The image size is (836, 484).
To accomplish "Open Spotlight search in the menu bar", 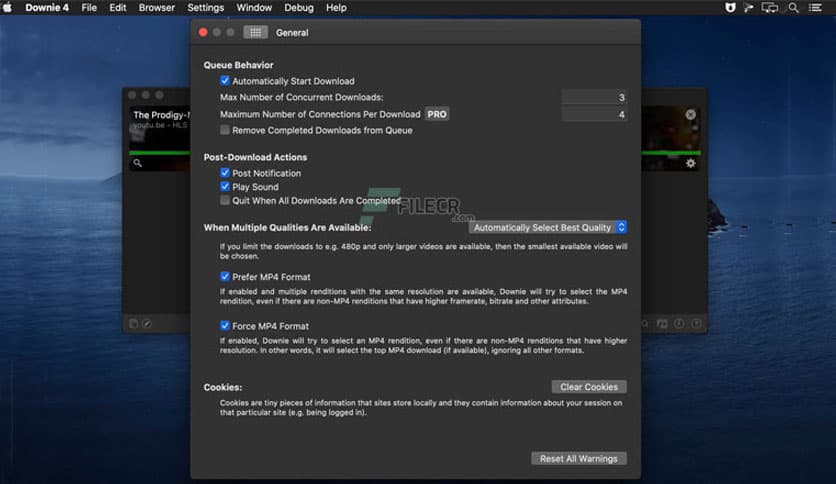I will pyautogui.click(x=793, y=7).
